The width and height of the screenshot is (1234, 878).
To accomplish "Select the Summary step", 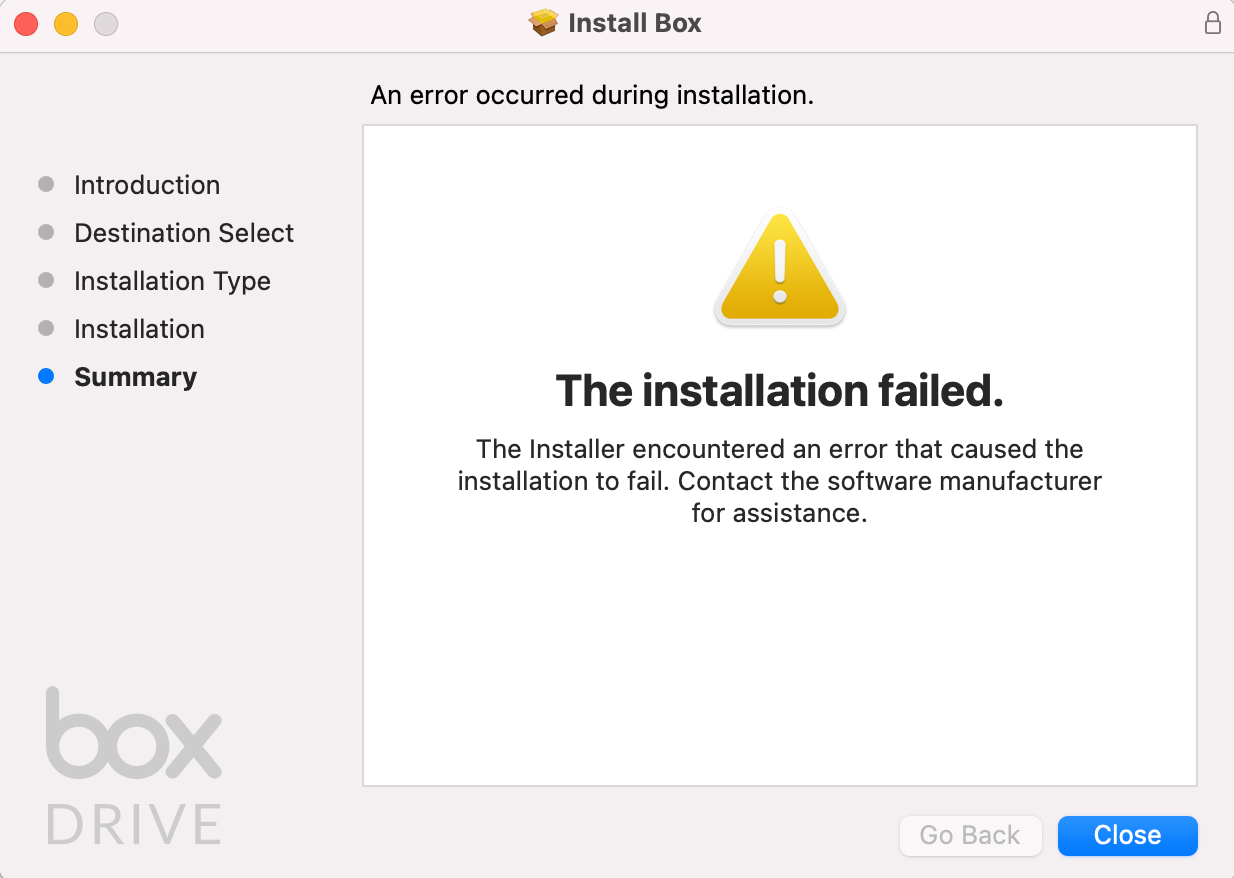I will pyautogui.click(x=135, y=377).
